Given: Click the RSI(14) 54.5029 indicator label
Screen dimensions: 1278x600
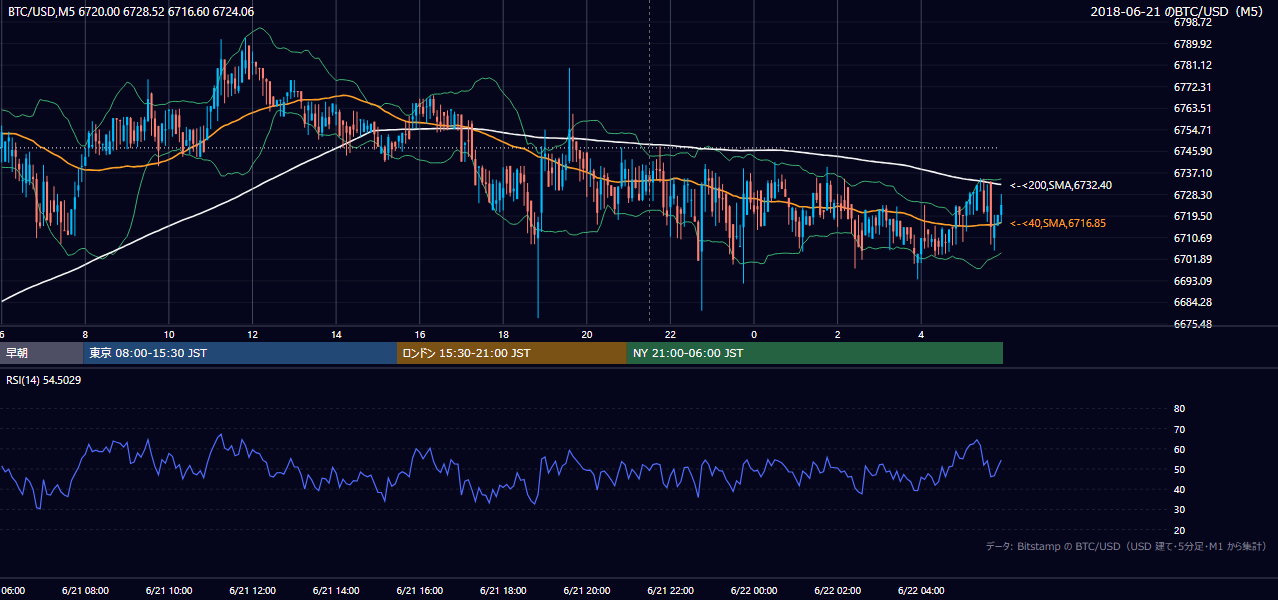Looking at the screenshot, I should pos(44,380).
